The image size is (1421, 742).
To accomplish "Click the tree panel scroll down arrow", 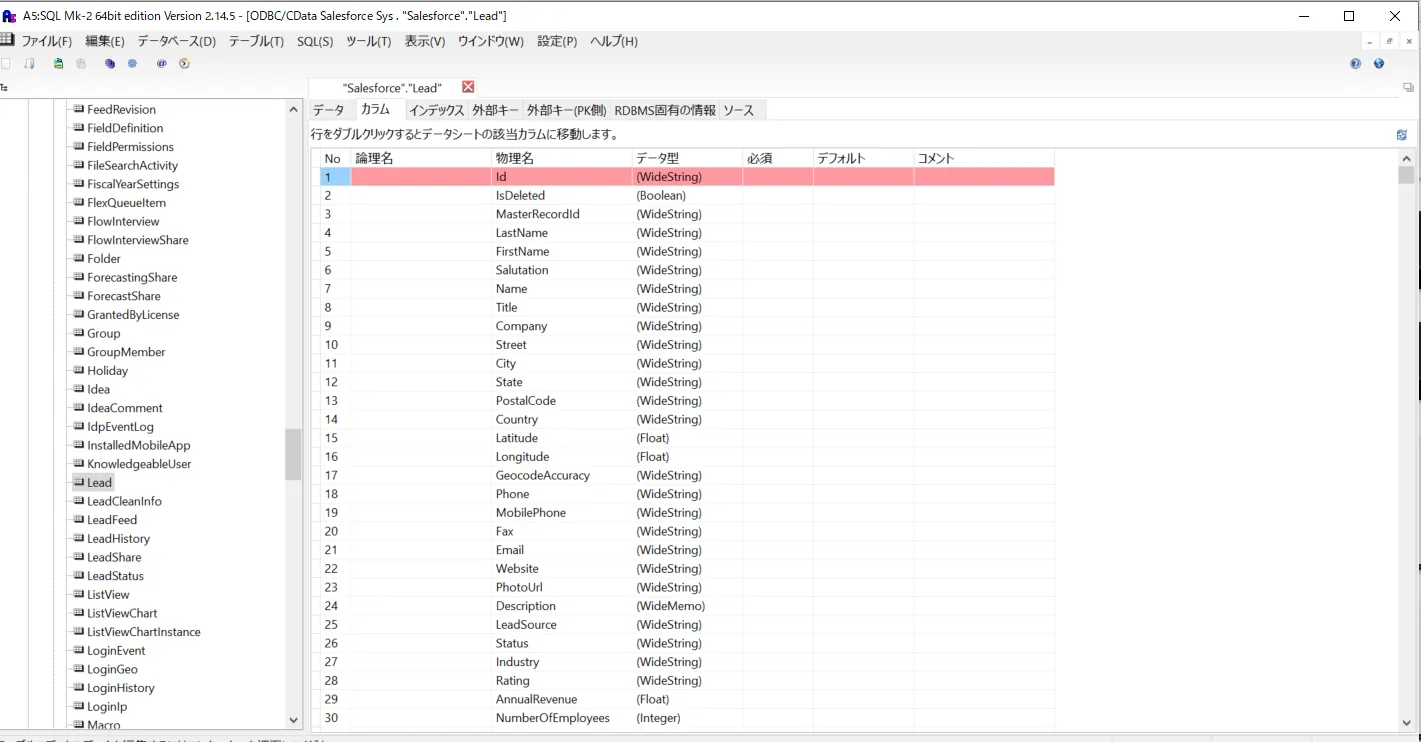I will click(x=293, y=719).
